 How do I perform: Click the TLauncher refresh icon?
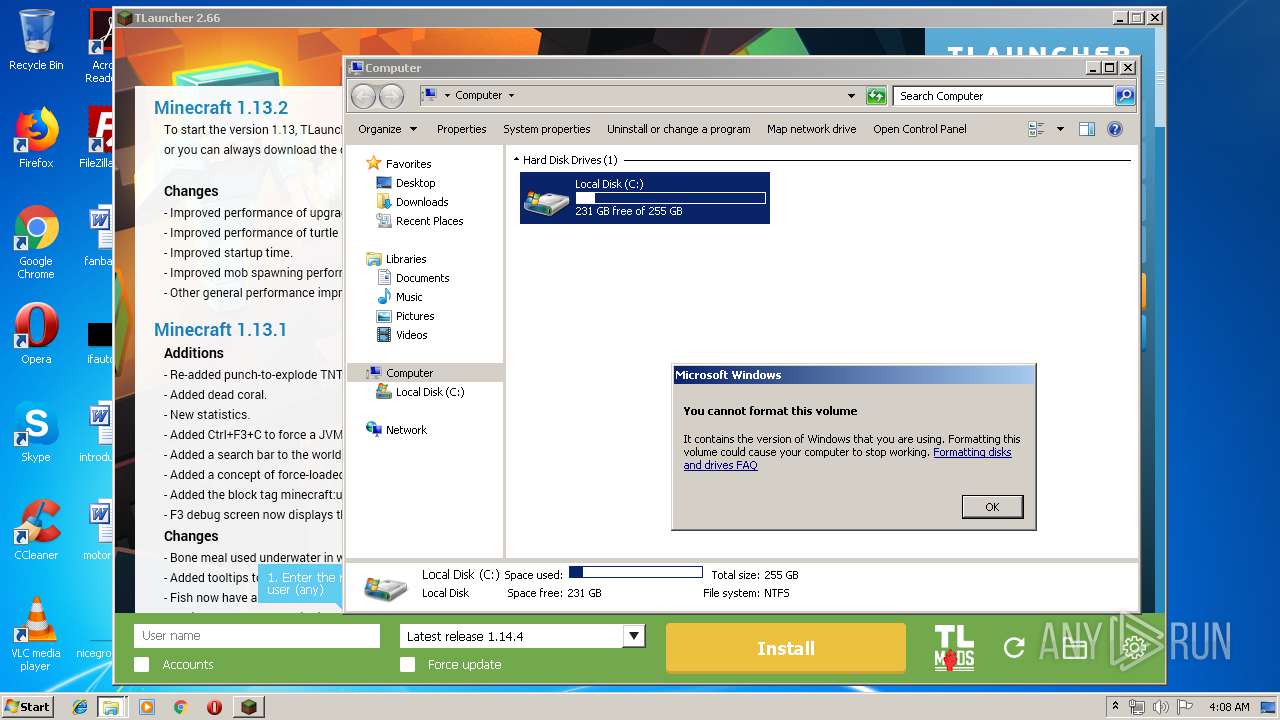point(1014,648)
